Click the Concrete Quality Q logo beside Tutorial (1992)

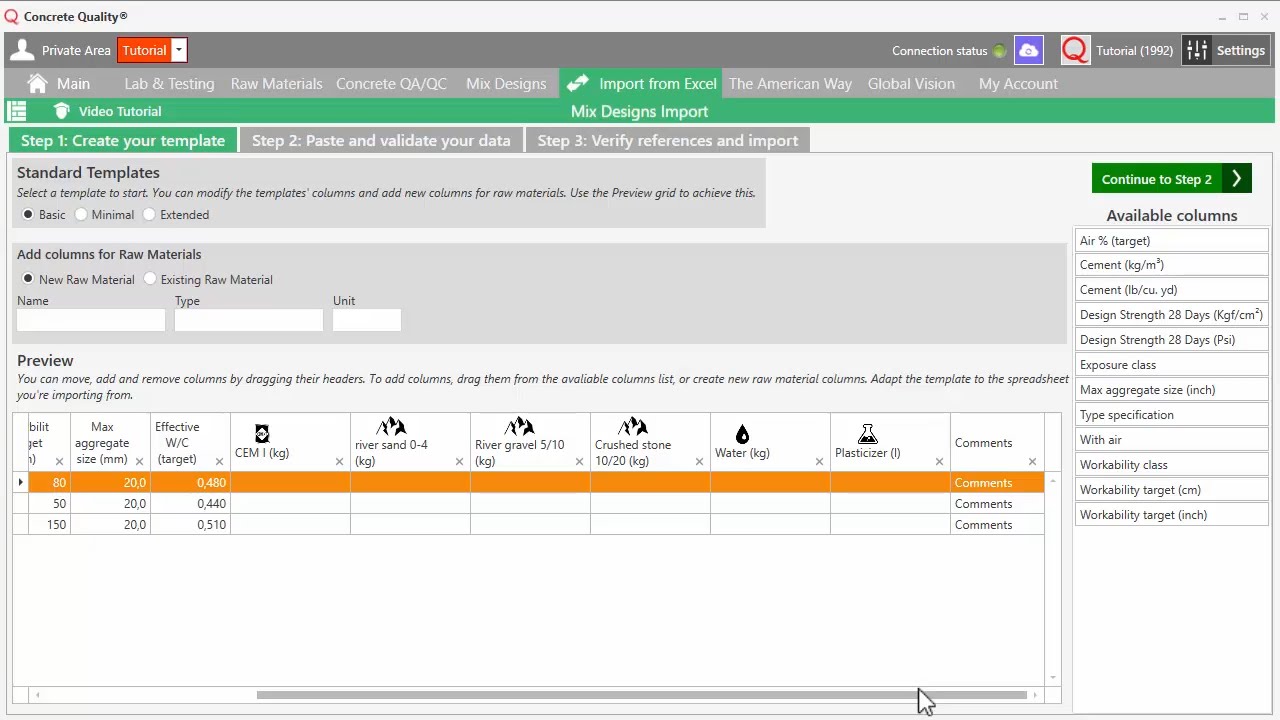pyautogui.click(x=1074, y=50)
